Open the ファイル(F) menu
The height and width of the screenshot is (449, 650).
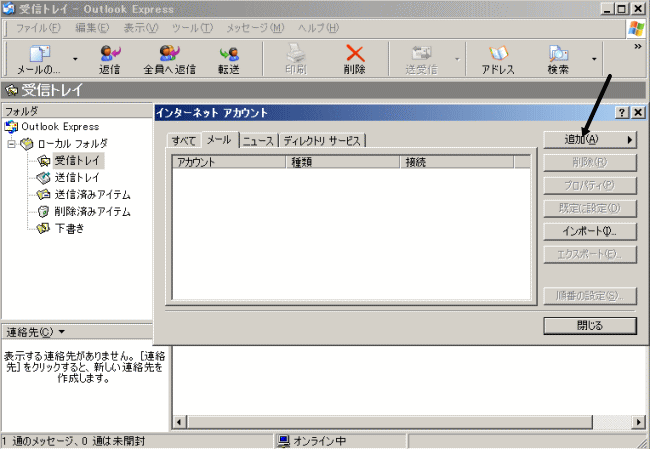pyautogui.click(x=38, y=28)
